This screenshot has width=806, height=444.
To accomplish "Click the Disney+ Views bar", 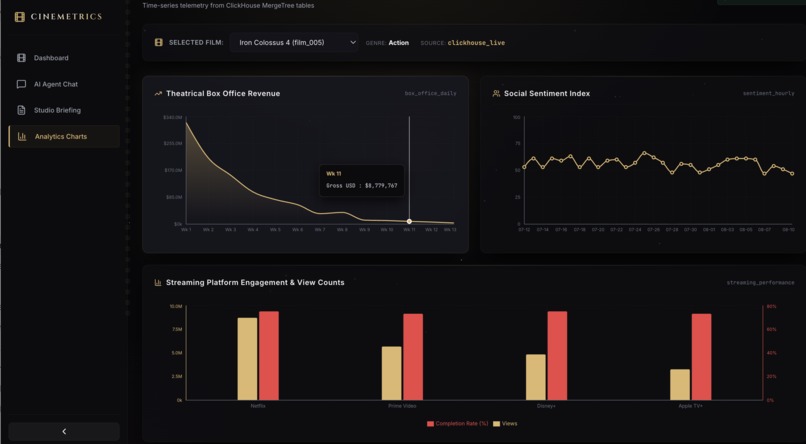I will tap(536, 377).
